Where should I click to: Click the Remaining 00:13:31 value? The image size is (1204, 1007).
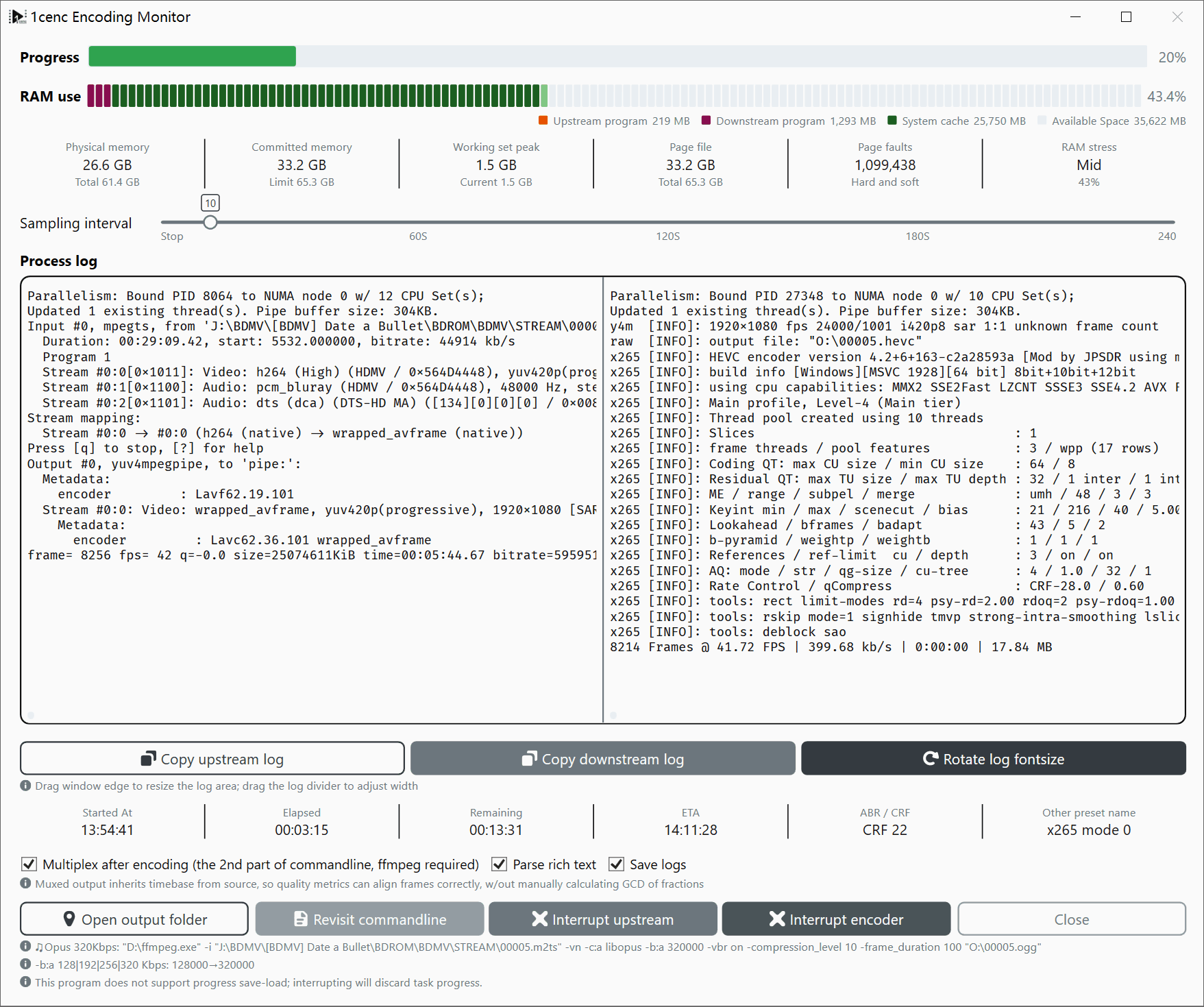click(x=496, y=830)
